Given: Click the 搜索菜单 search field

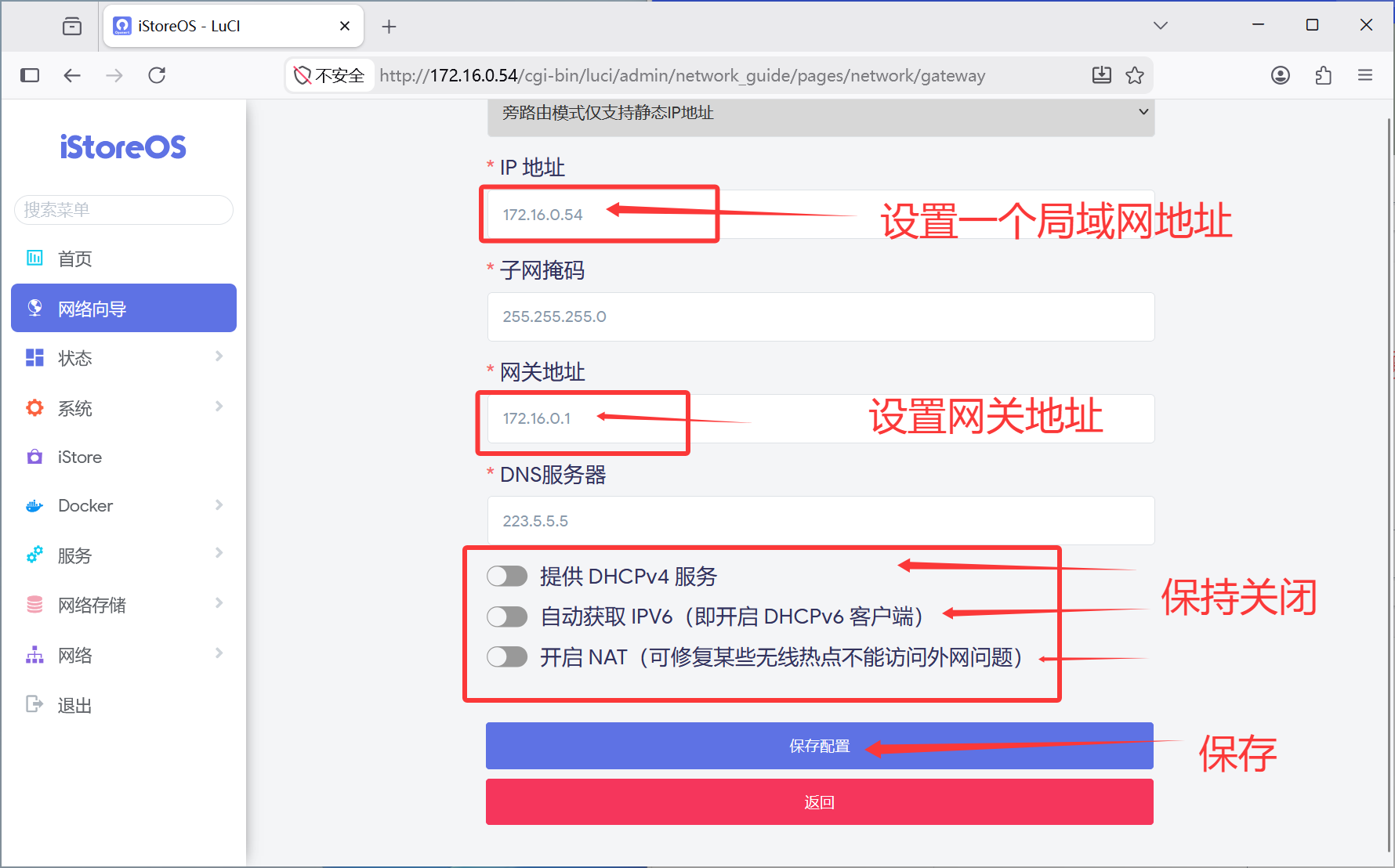Looking at the screenshot, I should tap(124, 210).
